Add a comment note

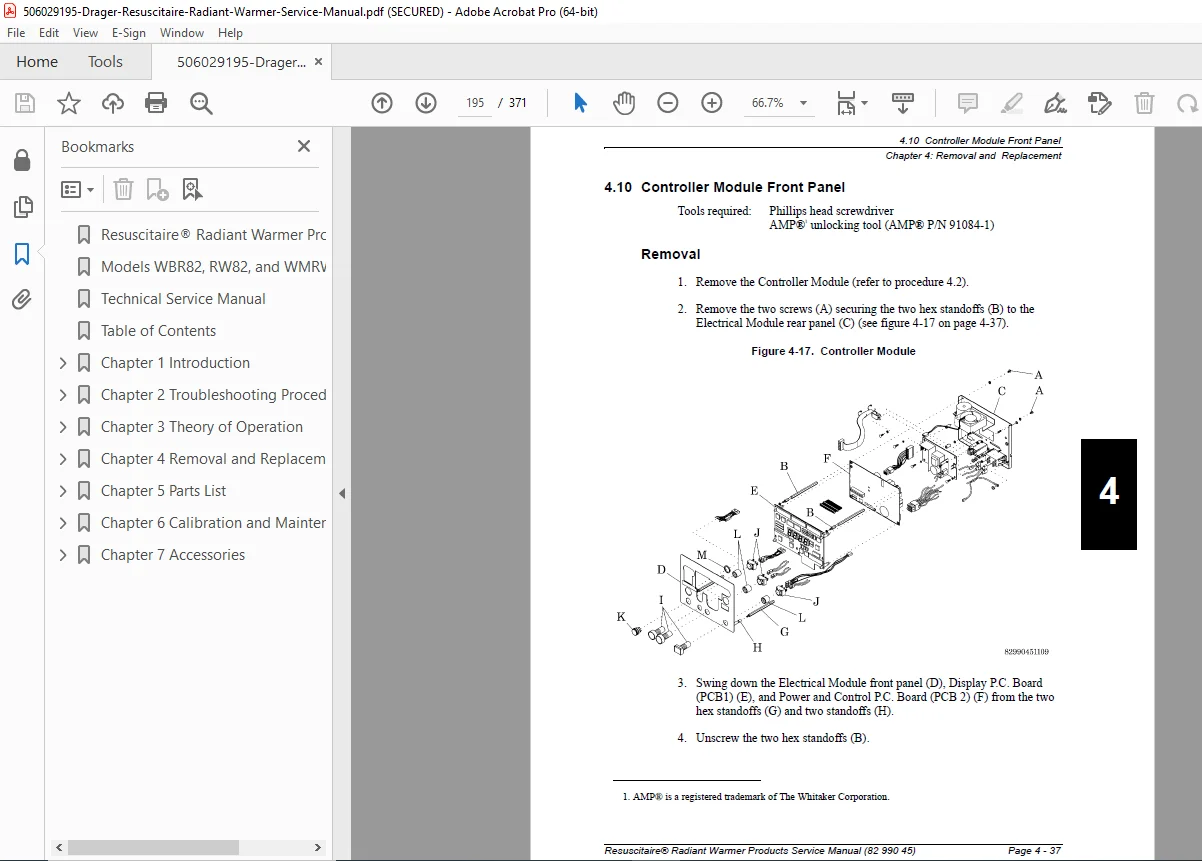[968, 103]
